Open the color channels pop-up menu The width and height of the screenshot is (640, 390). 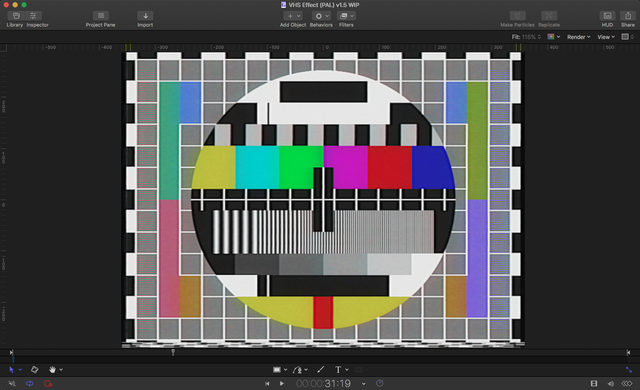pyautogui.click(x=553, y=37)
